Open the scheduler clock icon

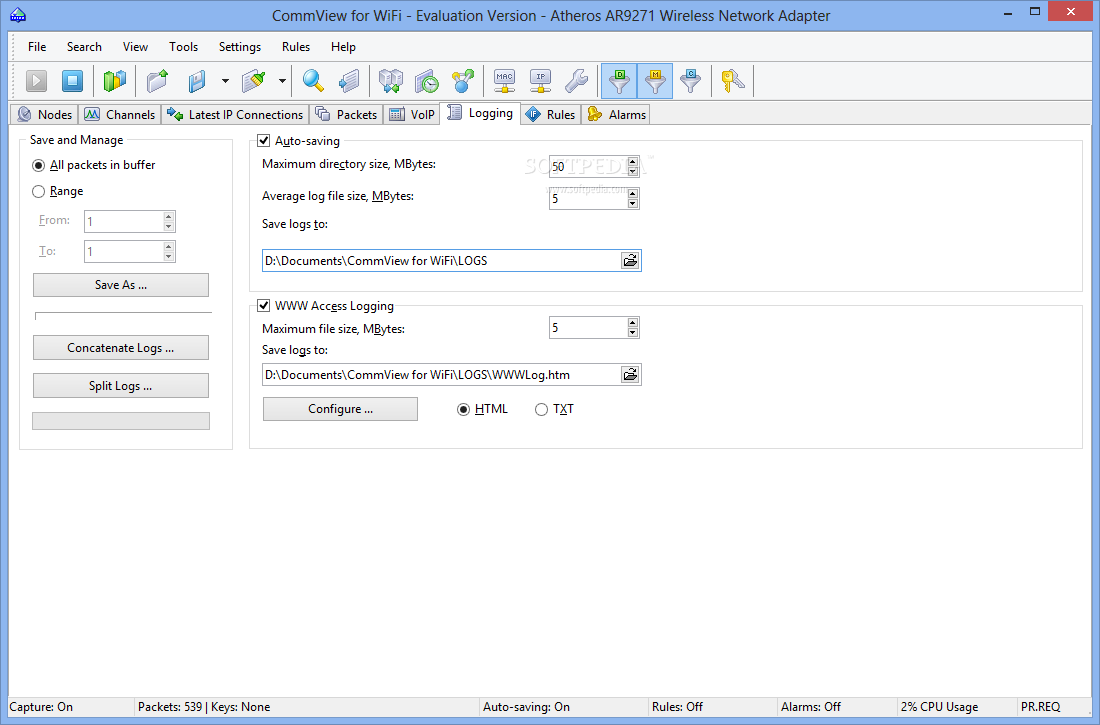tap(427, 81)
